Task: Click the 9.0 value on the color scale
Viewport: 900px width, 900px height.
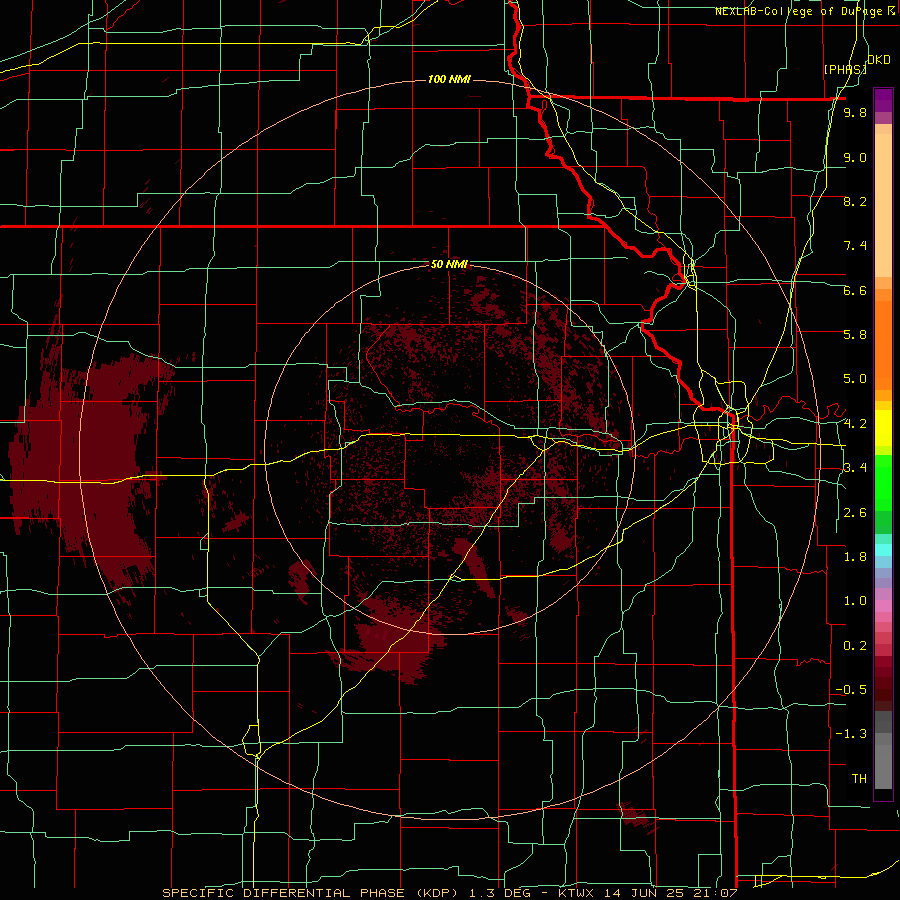Action: (855, 157)
